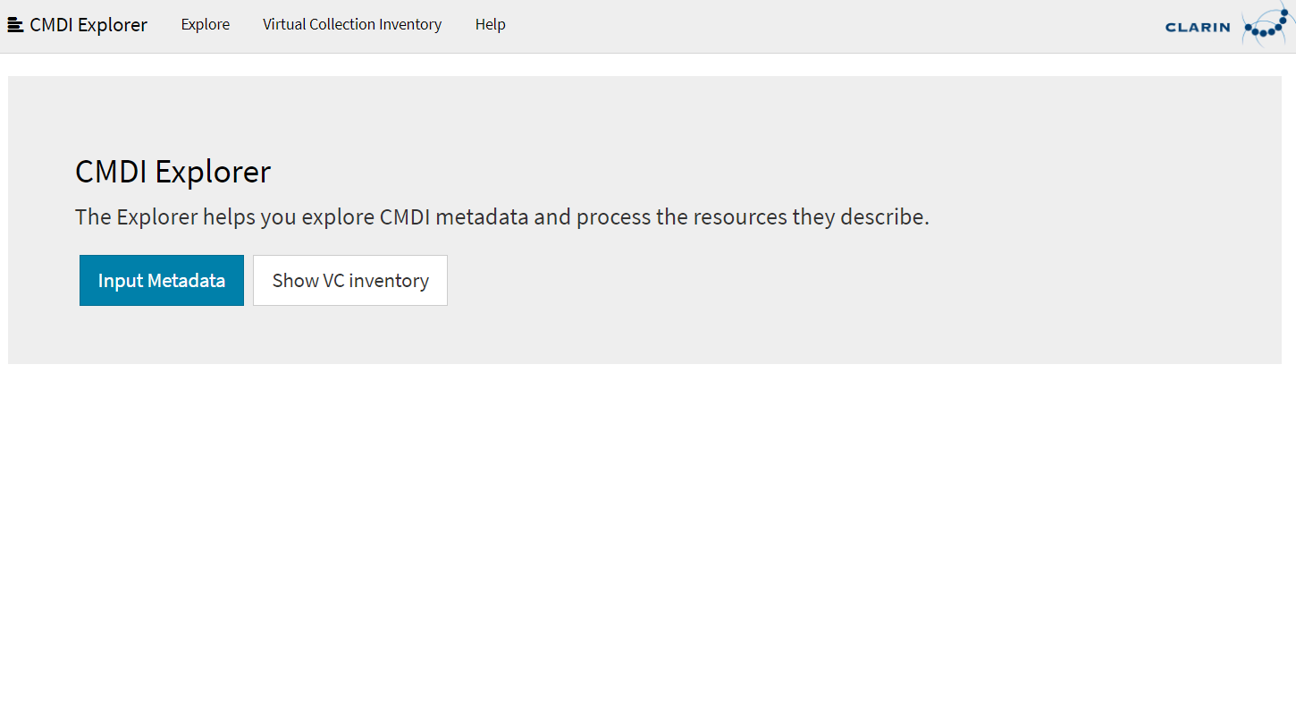Click the list icon beside CMDI Explorer brand
Screen dimensions: 1296x703
[15, 24]
